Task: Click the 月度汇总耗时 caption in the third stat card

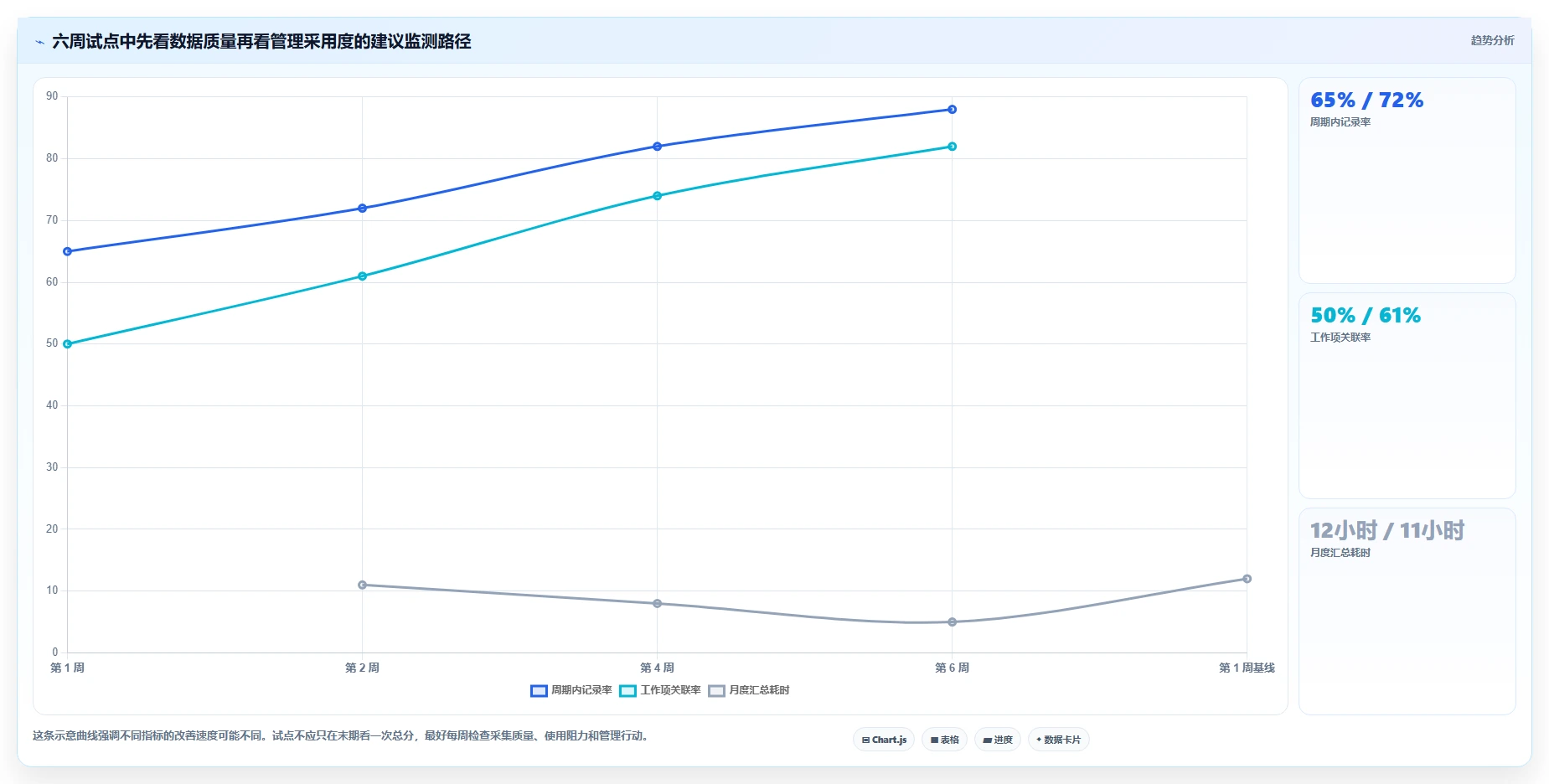Action: tap(1340, 553)
